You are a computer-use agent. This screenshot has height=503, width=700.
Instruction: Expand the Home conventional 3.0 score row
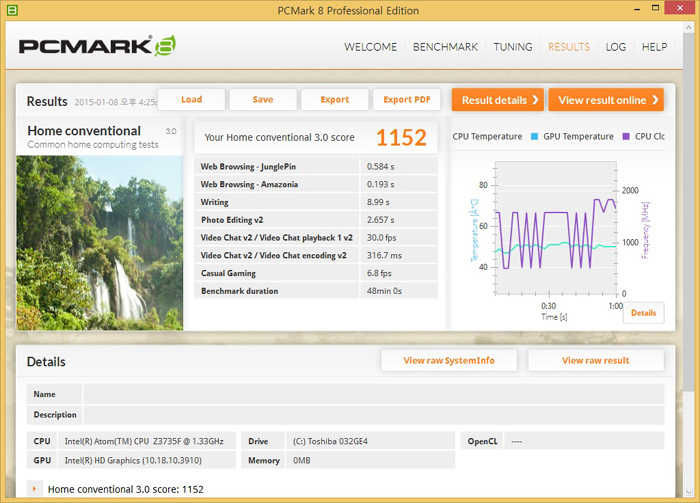37,489
